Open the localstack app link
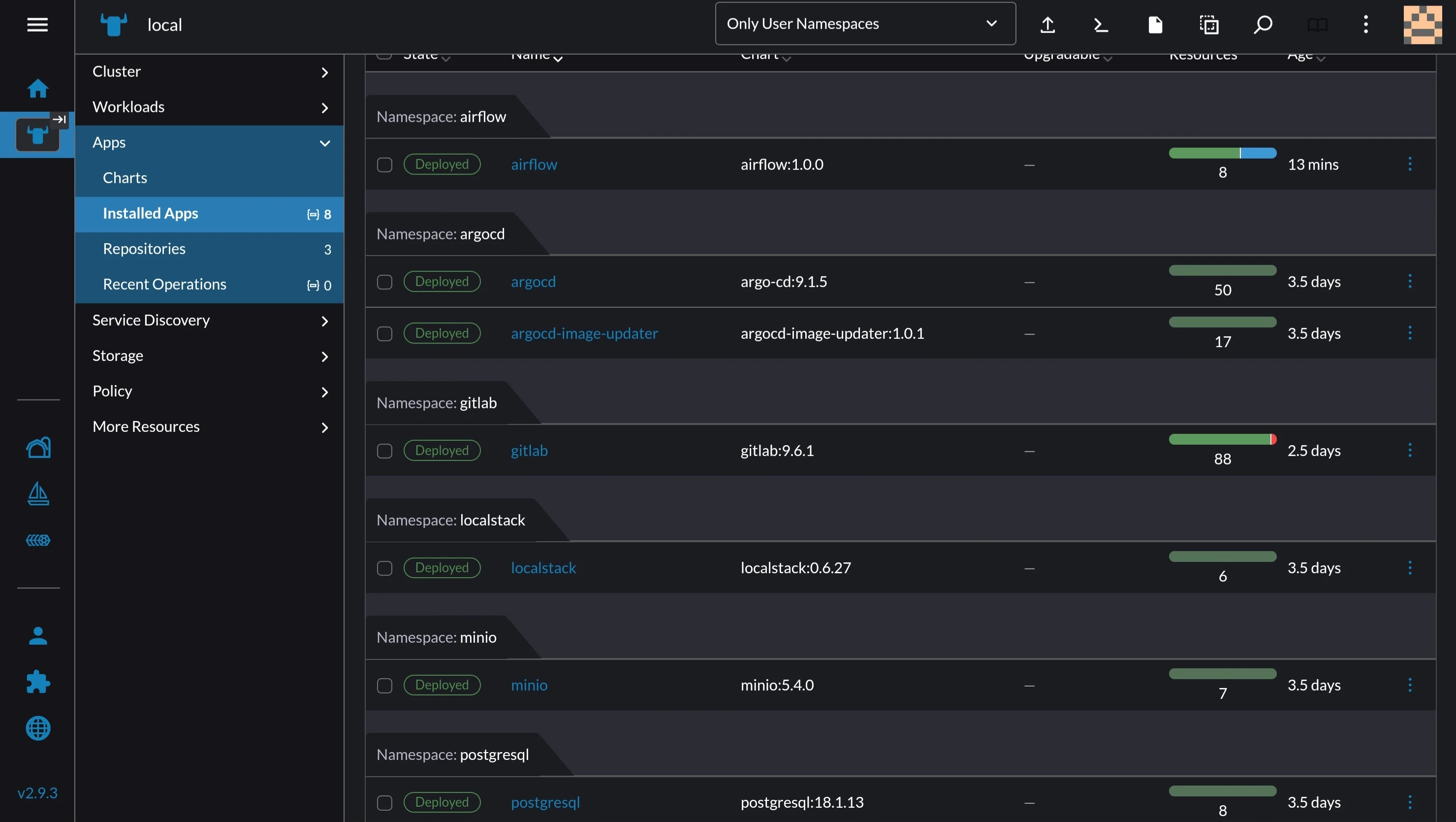Image resolution: width=1456 pixels, height=822 pixels. [x=543, y=567]
